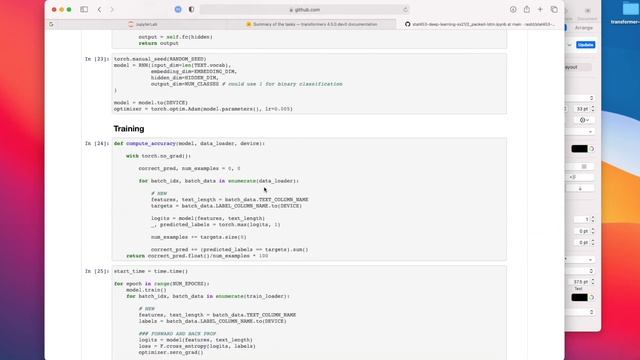Click the start_time = time.time() line

tap(151, 271)
